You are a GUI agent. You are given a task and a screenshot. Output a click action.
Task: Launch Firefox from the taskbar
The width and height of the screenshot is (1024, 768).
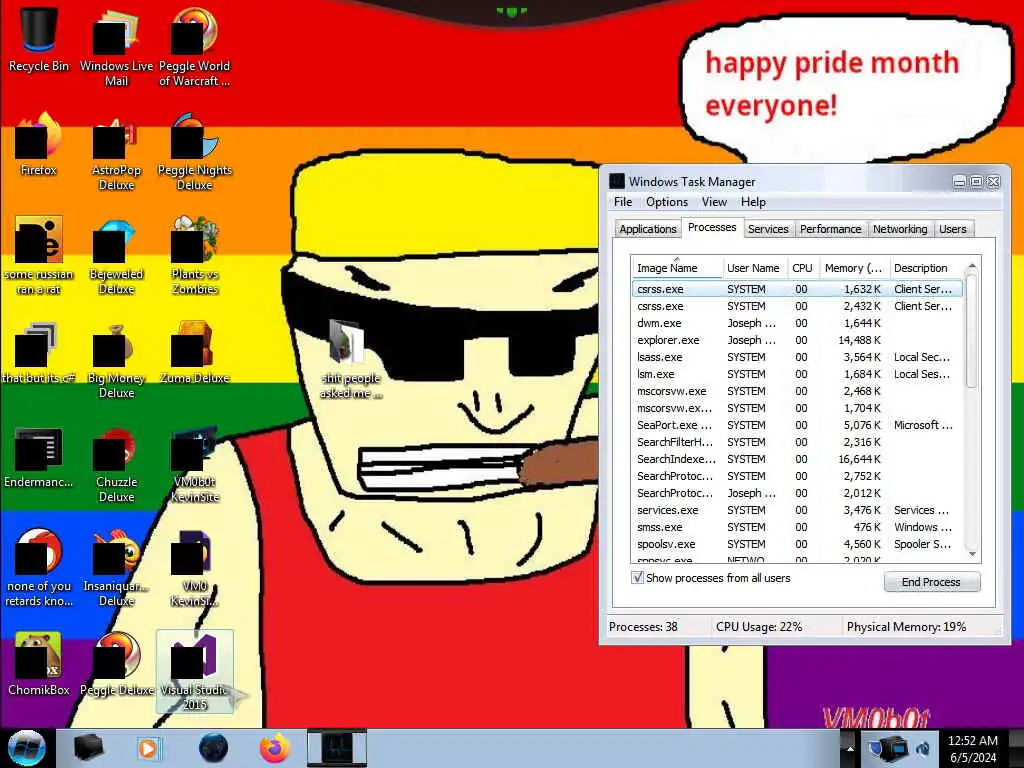click(x=275, y=748)
